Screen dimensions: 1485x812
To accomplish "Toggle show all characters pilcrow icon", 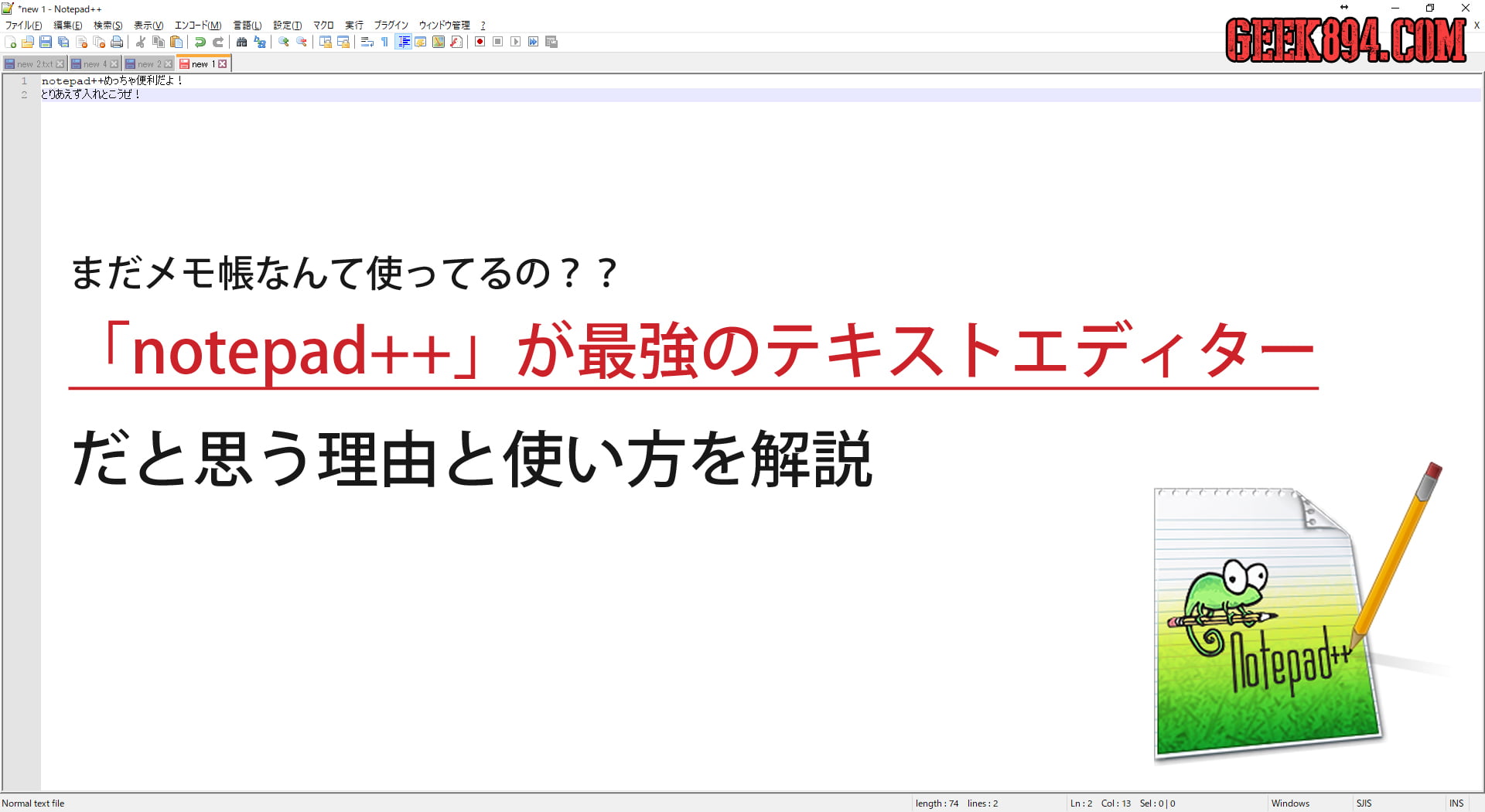I will (x=384, y=42).
